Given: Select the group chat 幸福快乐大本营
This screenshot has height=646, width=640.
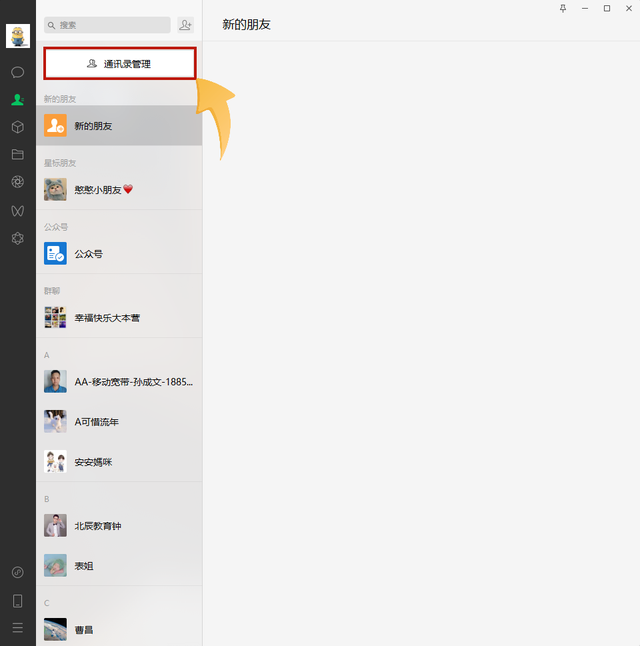Looking at the screenshot, I should (119, 318).
